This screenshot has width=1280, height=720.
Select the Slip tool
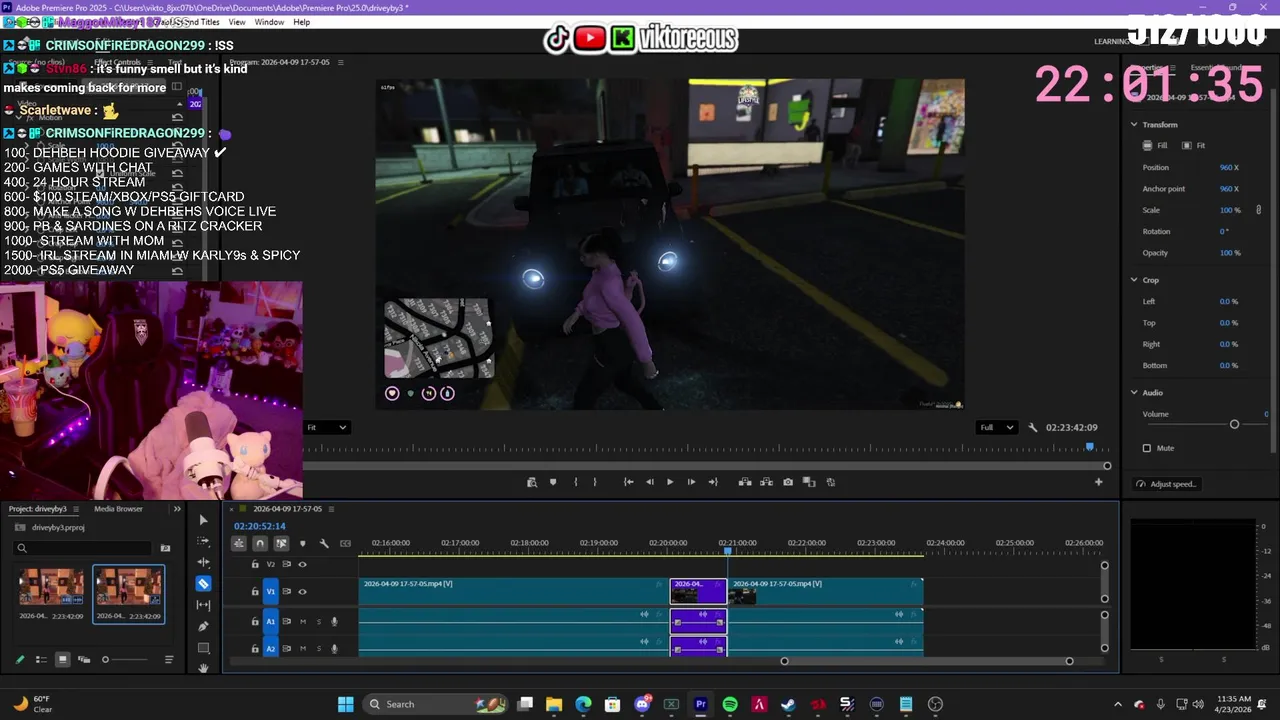203,605
